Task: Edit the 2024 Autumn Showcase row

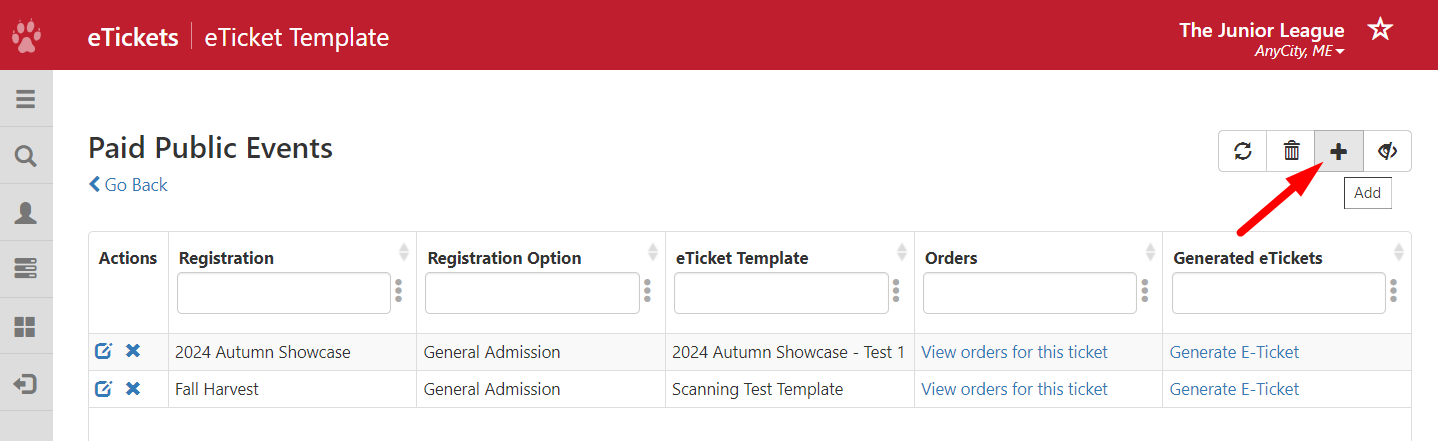Action: 103,351
